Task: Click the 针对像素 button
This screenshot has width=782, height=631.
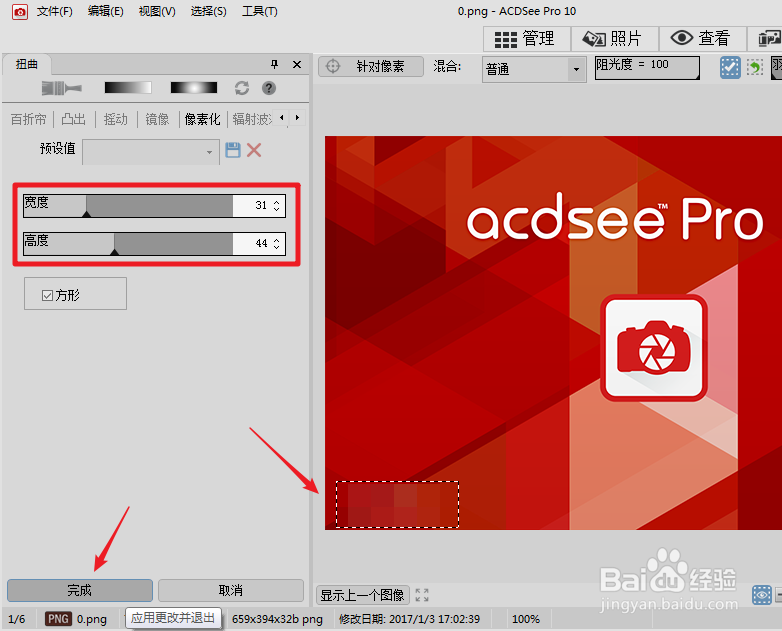Action: [x=371, y=66]
